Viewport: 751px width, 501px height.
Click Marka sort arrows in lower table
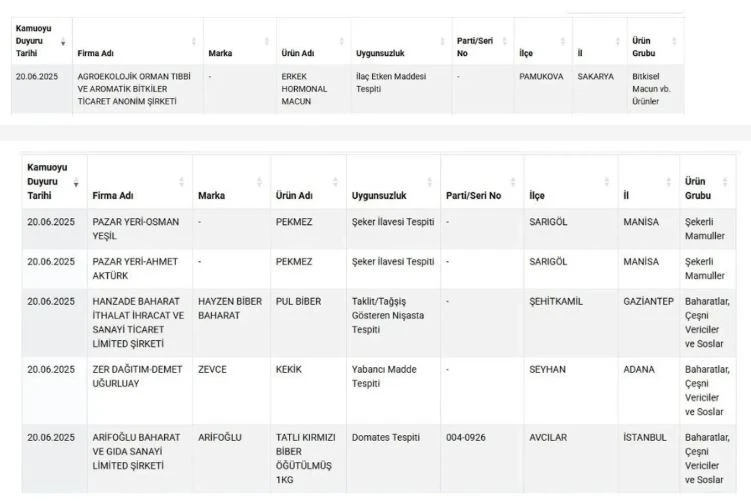(259, 182)
